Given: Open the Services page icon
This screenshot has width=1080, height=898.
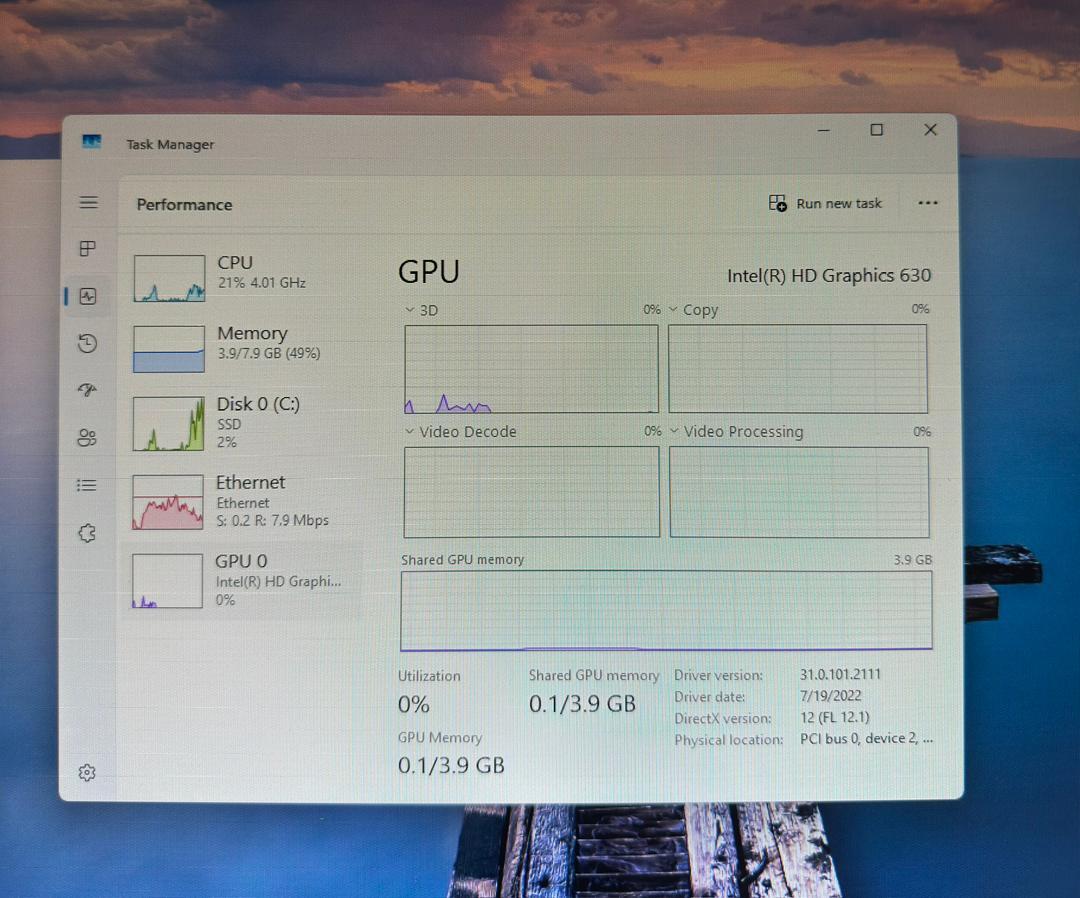Looking at the screenshot, I should [x=87, y=533].
